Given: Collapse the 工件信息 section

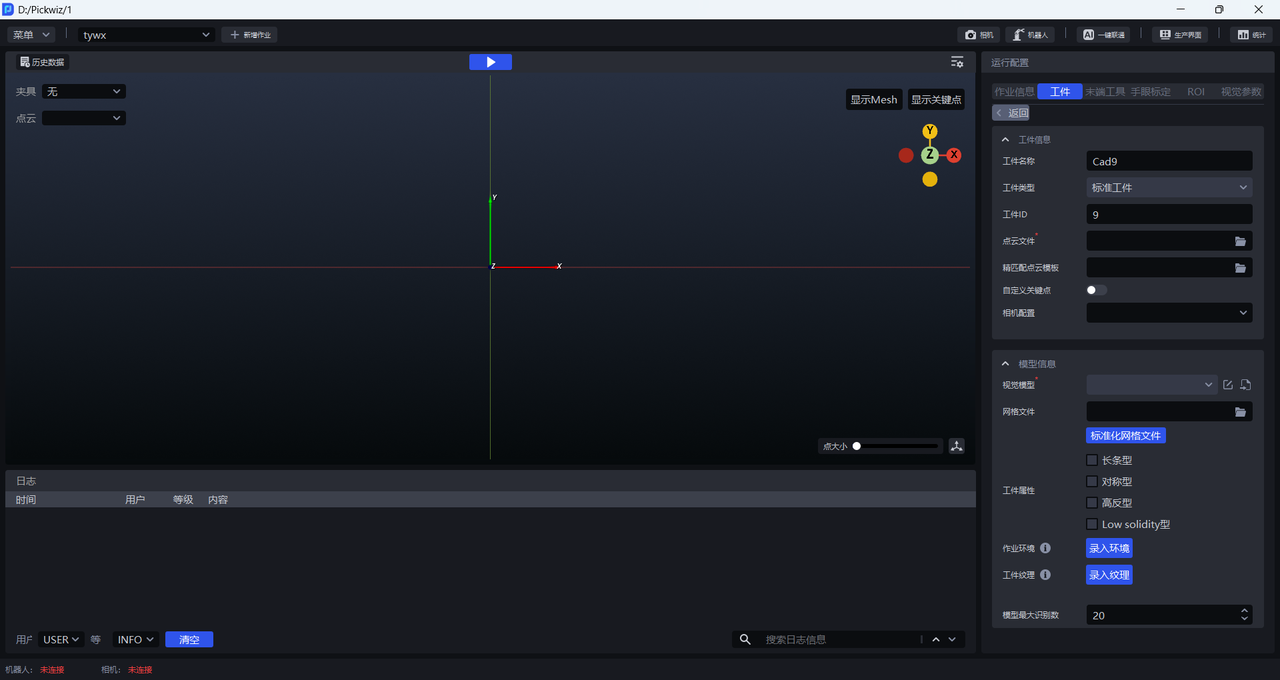Looking at the screenshot, I should [1006, 140].
